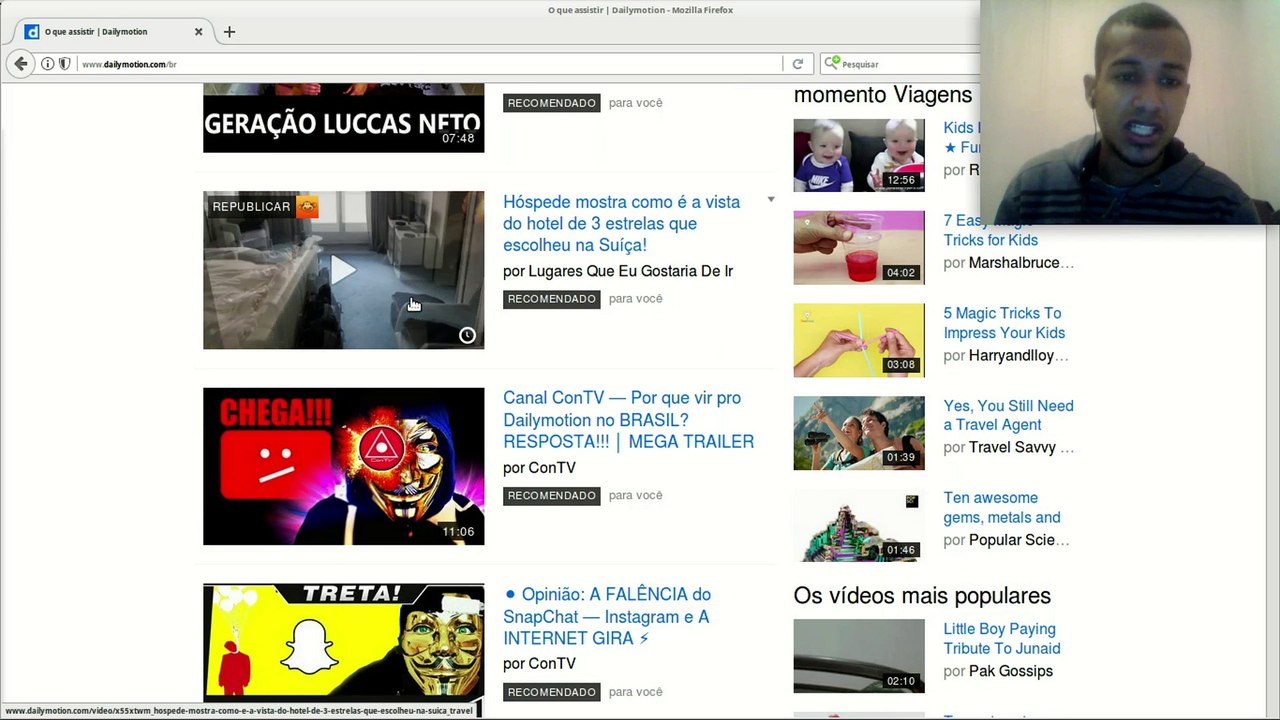The width and height of the screenshot is (1280, 720).
Task: Reload the page with refresh icon
Action: point(797,64)
